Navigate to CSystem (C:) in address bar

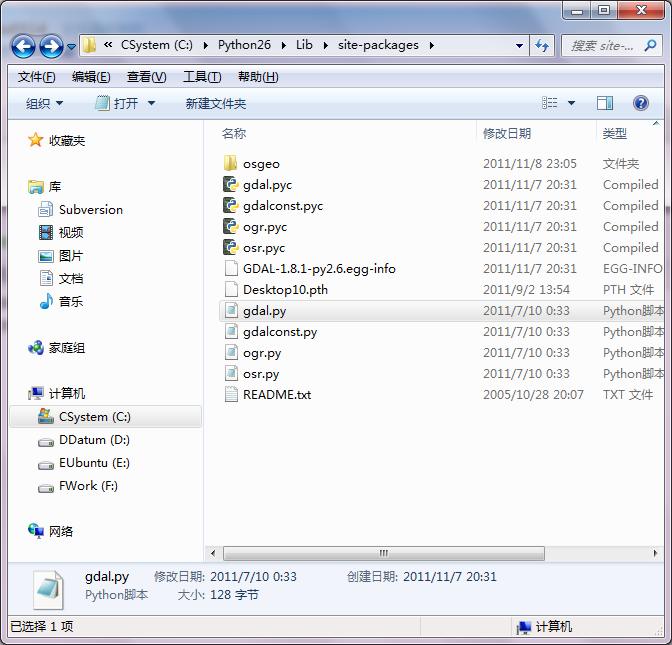(157, 45)
